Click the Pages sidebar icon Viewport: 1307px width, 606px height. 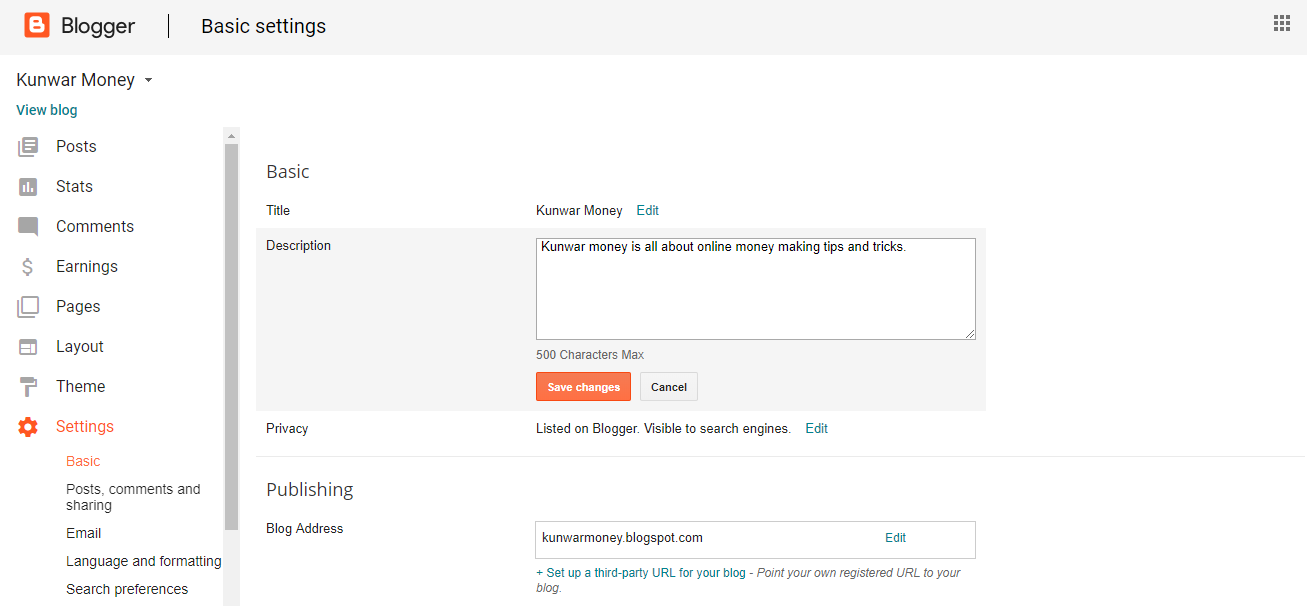coord(28,307)
